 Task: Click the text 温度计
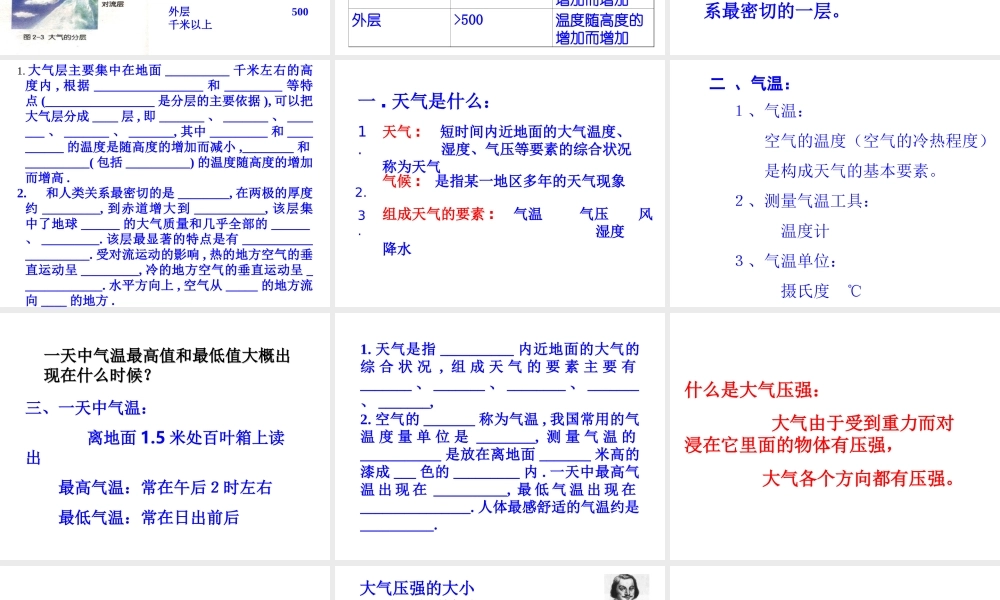click(x=804, y=231)
